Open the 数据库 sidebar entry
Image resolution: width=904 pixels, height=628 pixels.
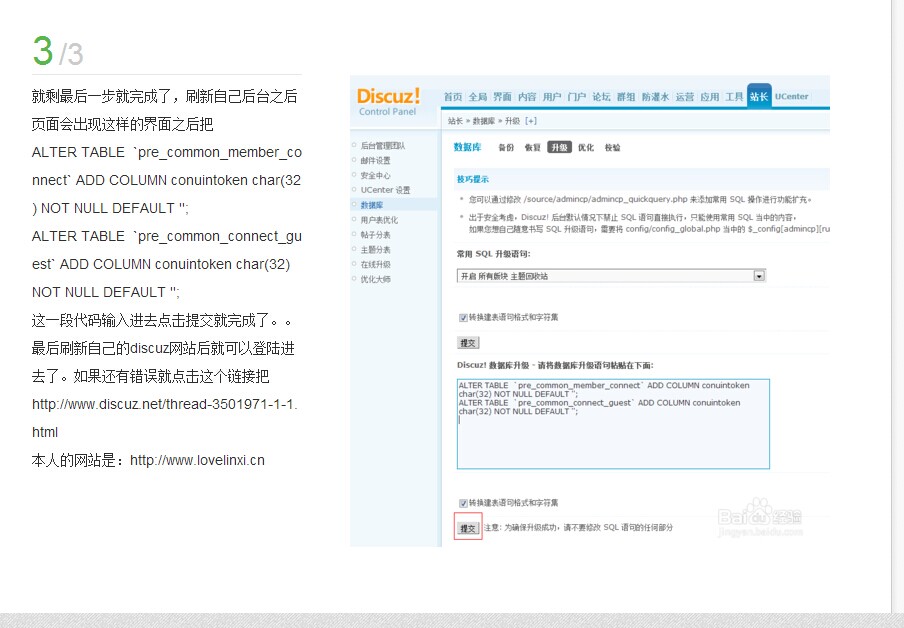coord(372,203)
